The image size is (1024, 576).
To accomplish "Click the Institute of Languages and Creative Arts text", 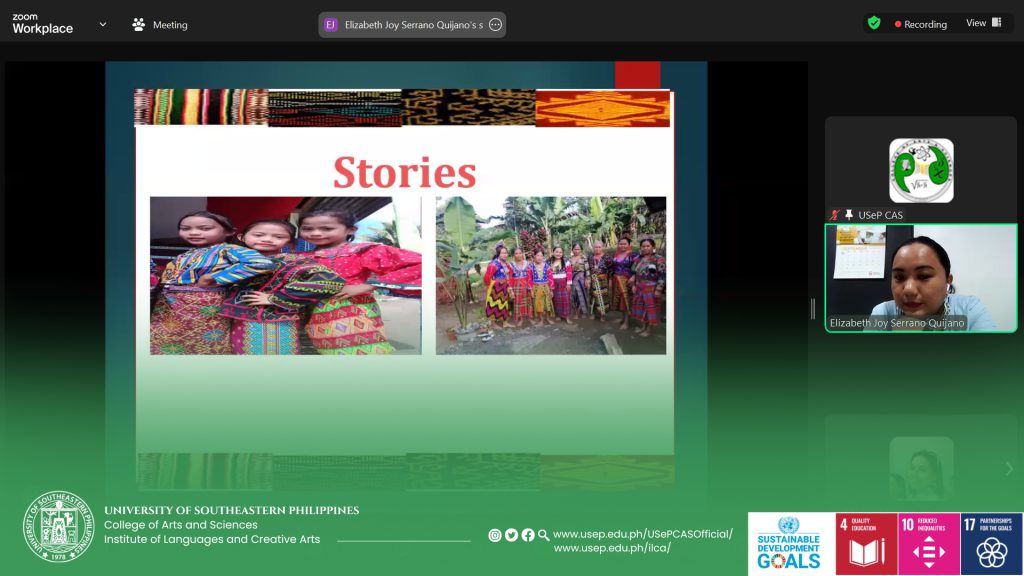I will click(212, 539).
